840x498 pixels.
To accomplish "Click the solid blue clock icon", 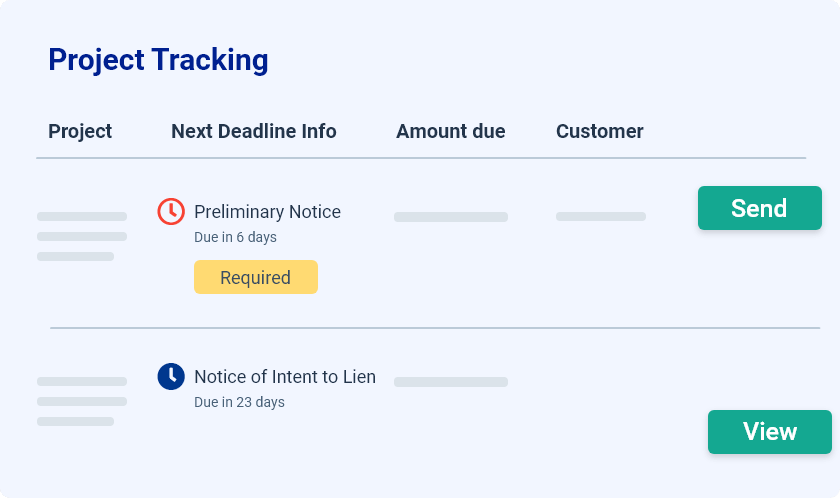I will point(171,376).
